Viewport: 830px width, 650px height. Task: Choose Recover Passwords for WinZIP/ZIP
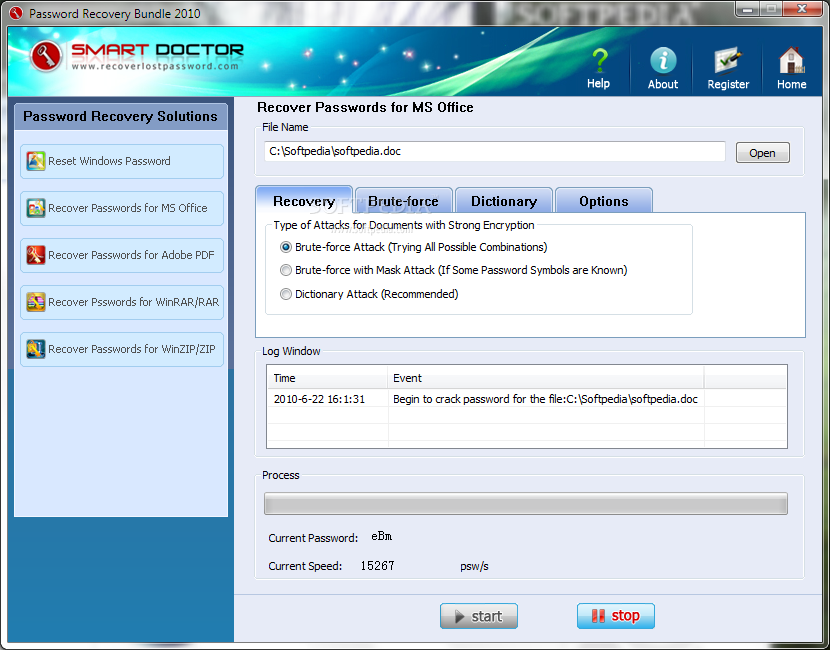click(x=122, y=349)
